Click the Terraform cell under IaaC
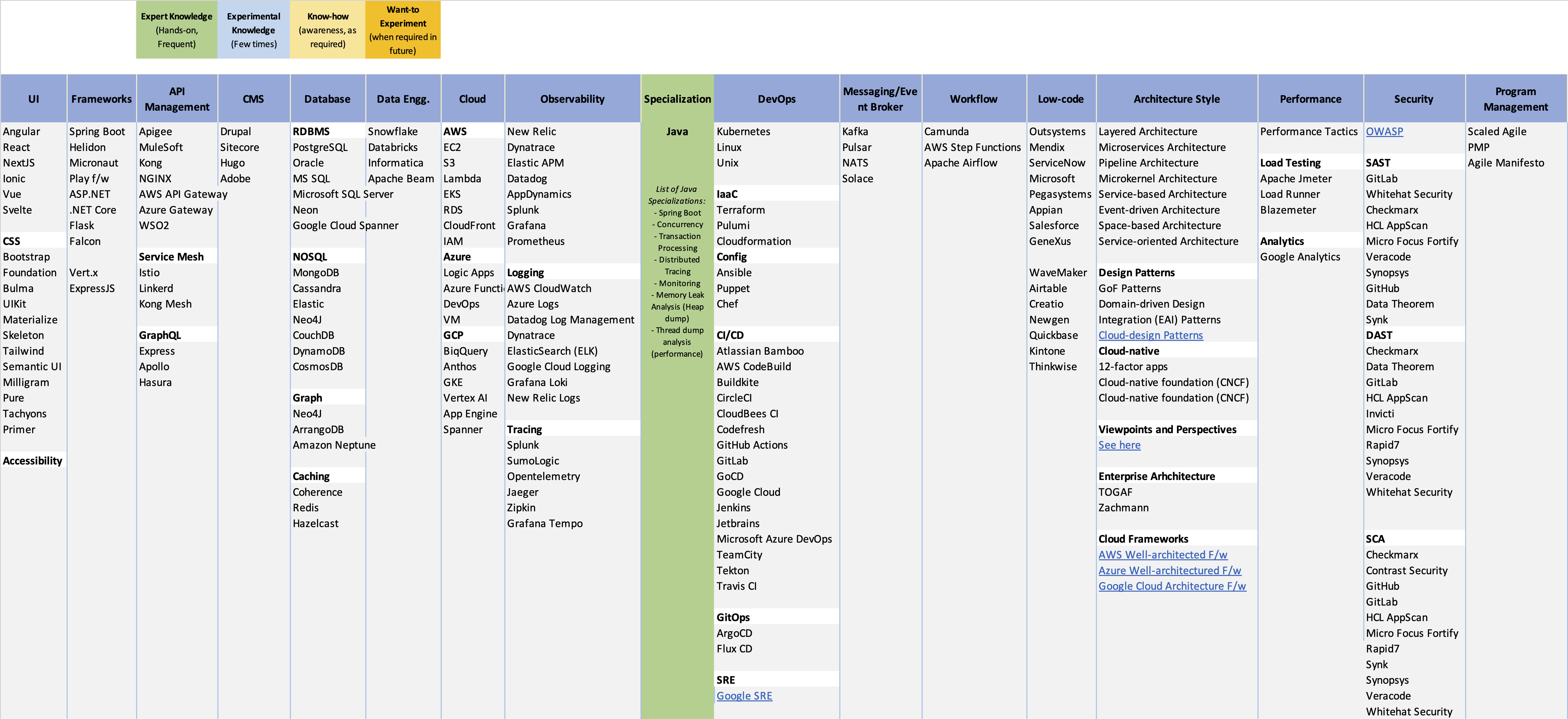The height and width of the screenshot is (719, 1568). (740, 210)
